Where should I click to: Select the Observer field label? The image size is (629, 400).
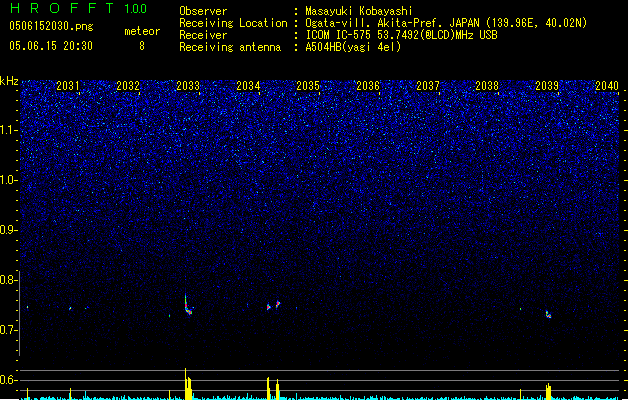(x=203, y=11)
